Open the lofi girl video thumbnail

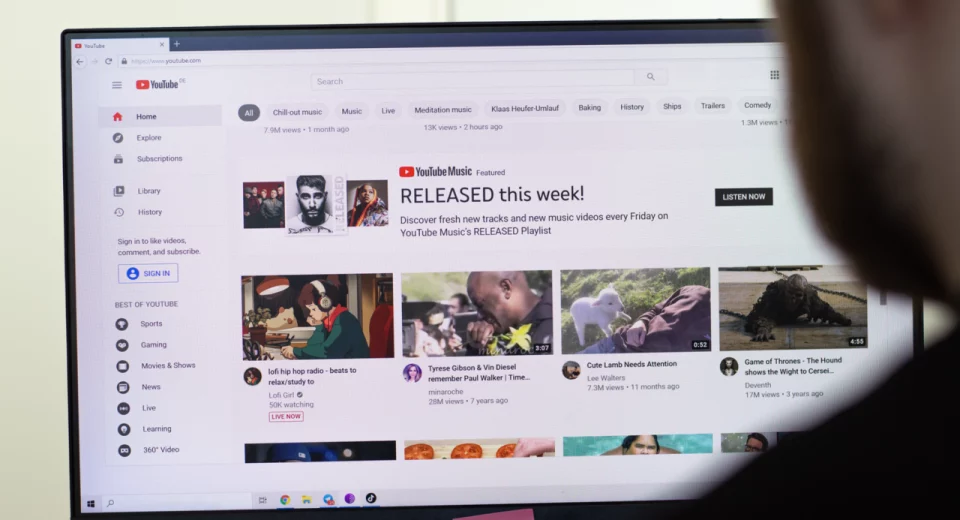(x=317, y=317)
